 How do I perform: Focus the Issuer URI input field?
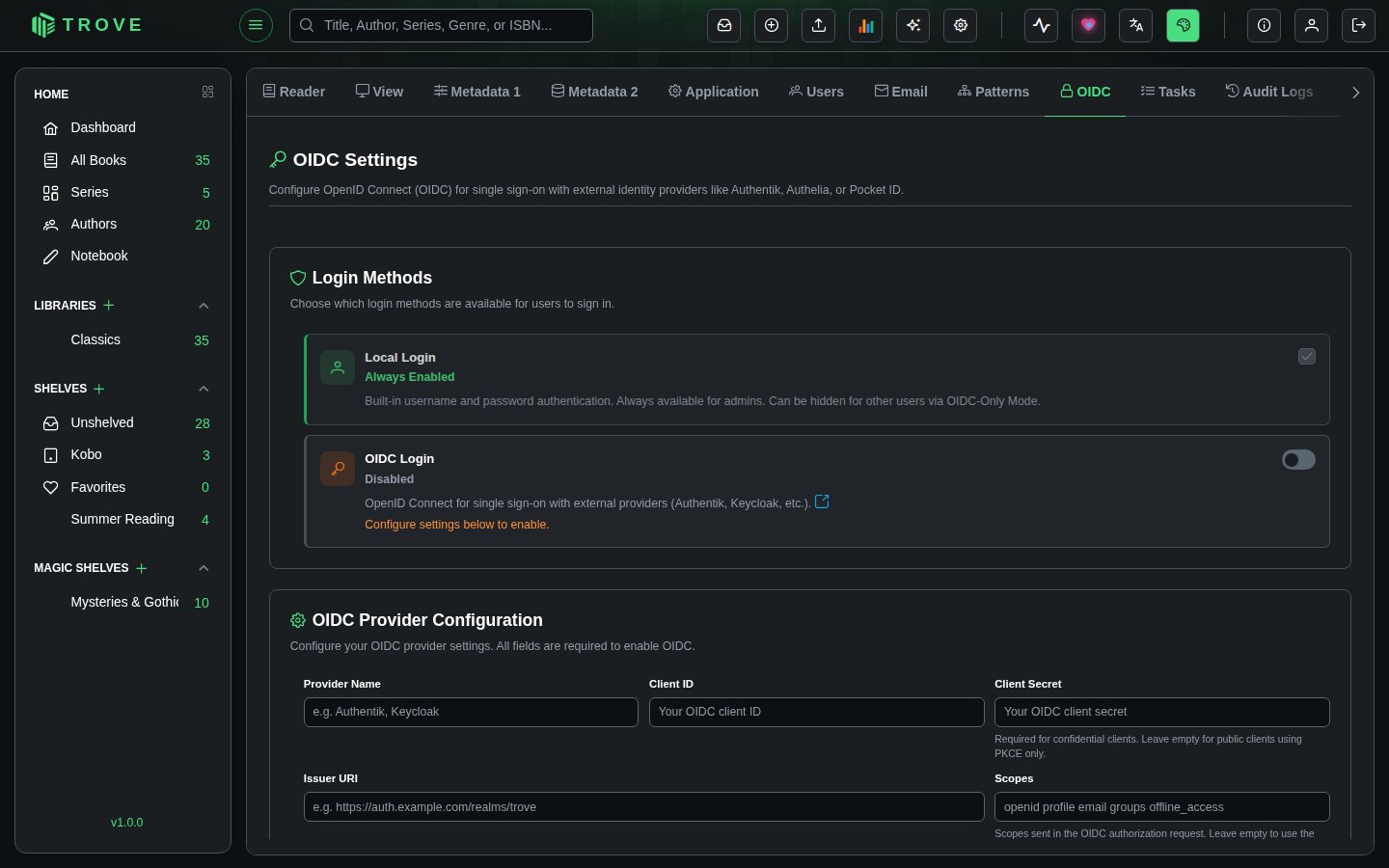tap(643, 807)
